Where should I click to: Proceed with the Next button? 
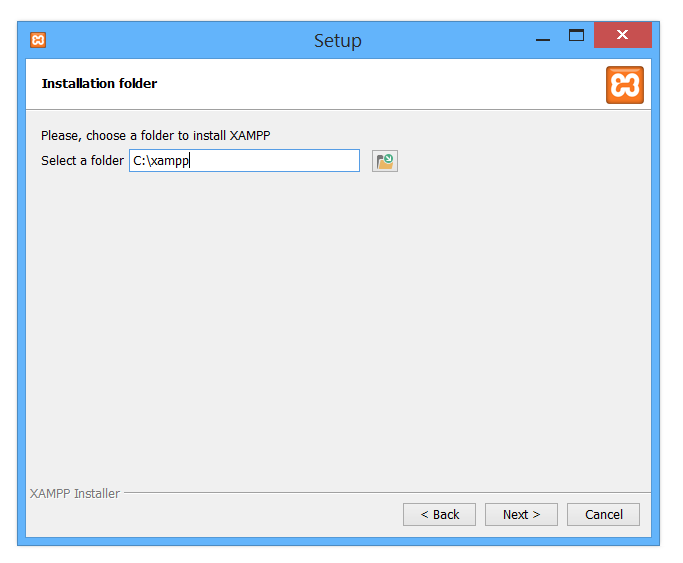point(521,515)
